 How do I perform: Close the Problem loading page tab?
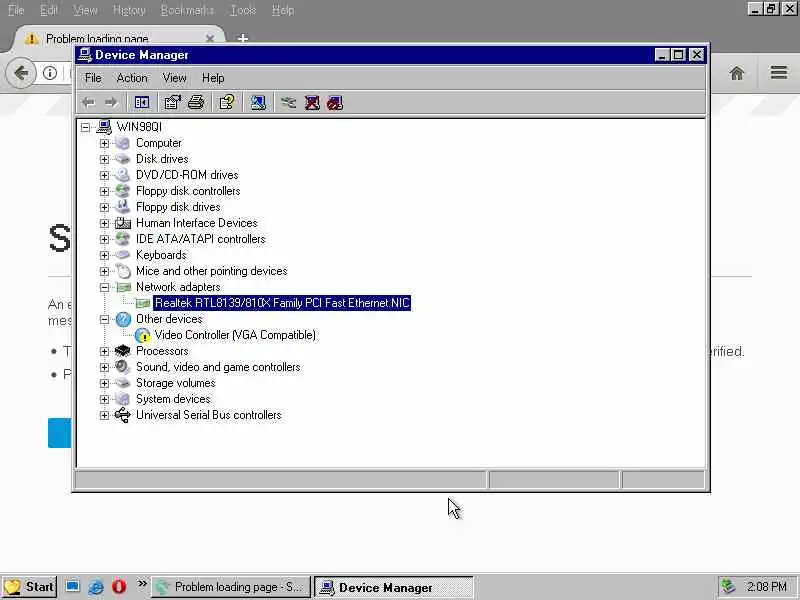pyautogui.click(x=210, y=38)
